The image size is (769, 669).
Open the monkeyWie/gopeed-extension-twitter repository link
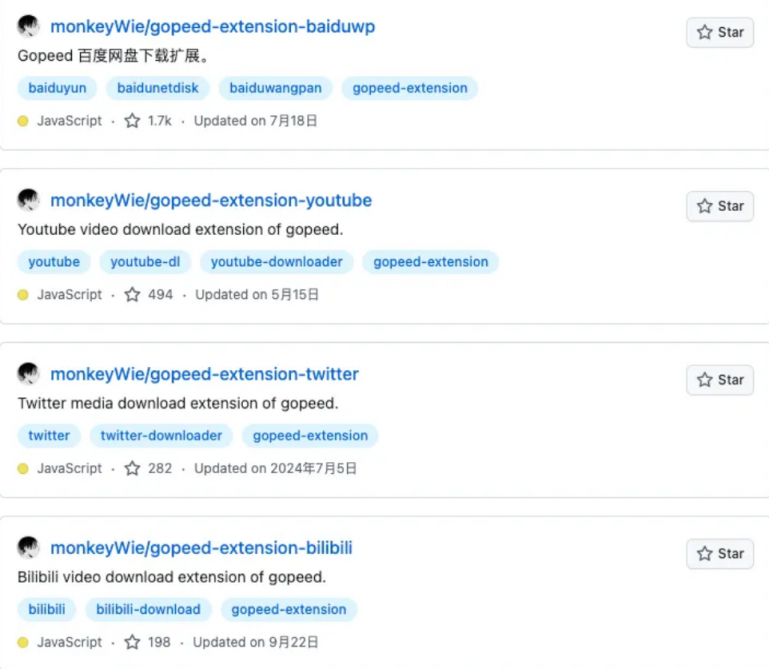pyautogui.click(x=204, y=374)
